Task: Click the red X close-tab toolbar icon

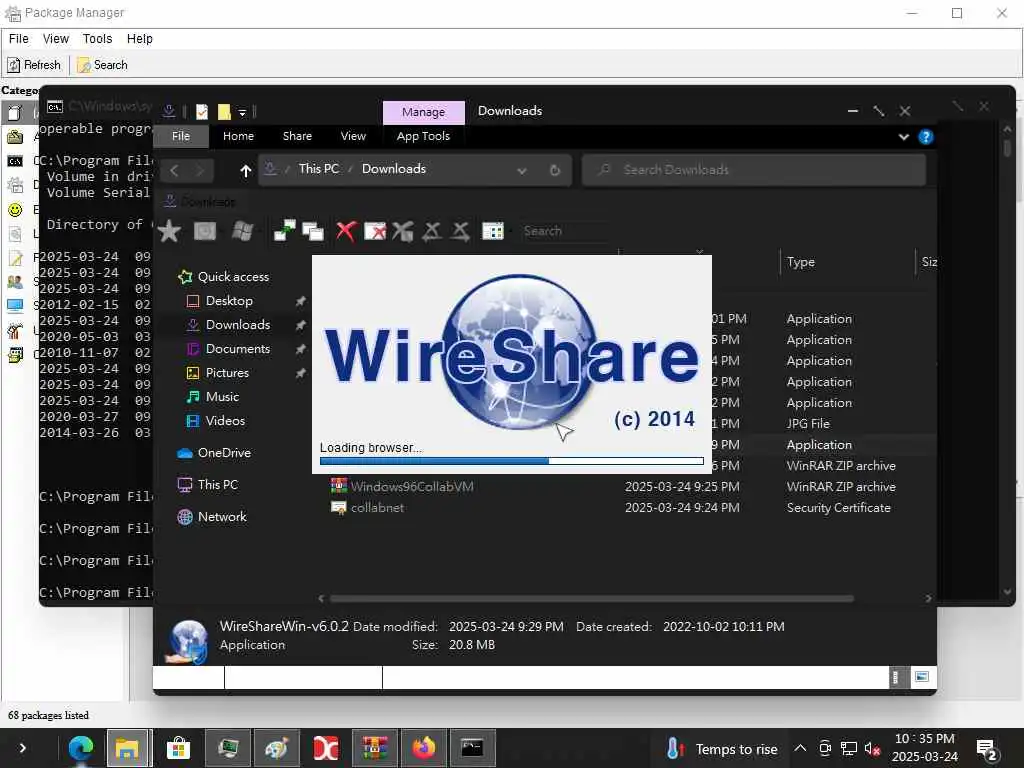Action: [346, 231]
